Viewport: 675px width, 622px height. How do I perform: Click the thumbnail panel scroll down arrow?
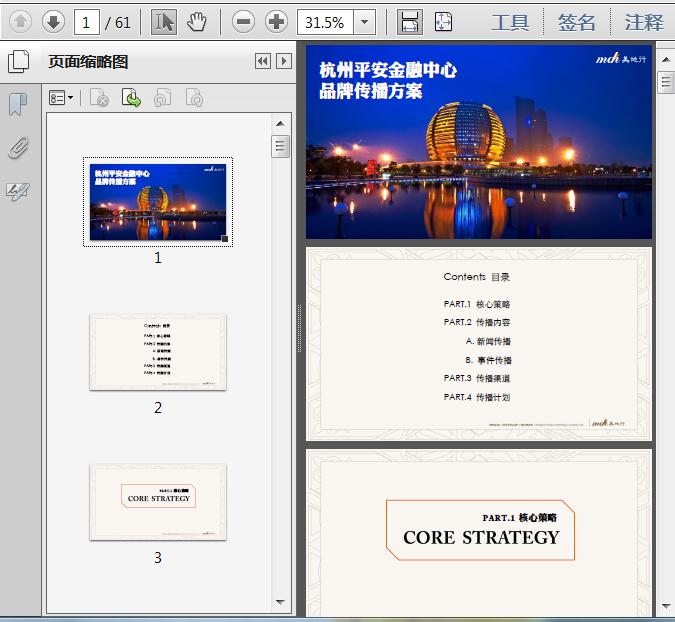pyautogui.click(x=280, y=602)
